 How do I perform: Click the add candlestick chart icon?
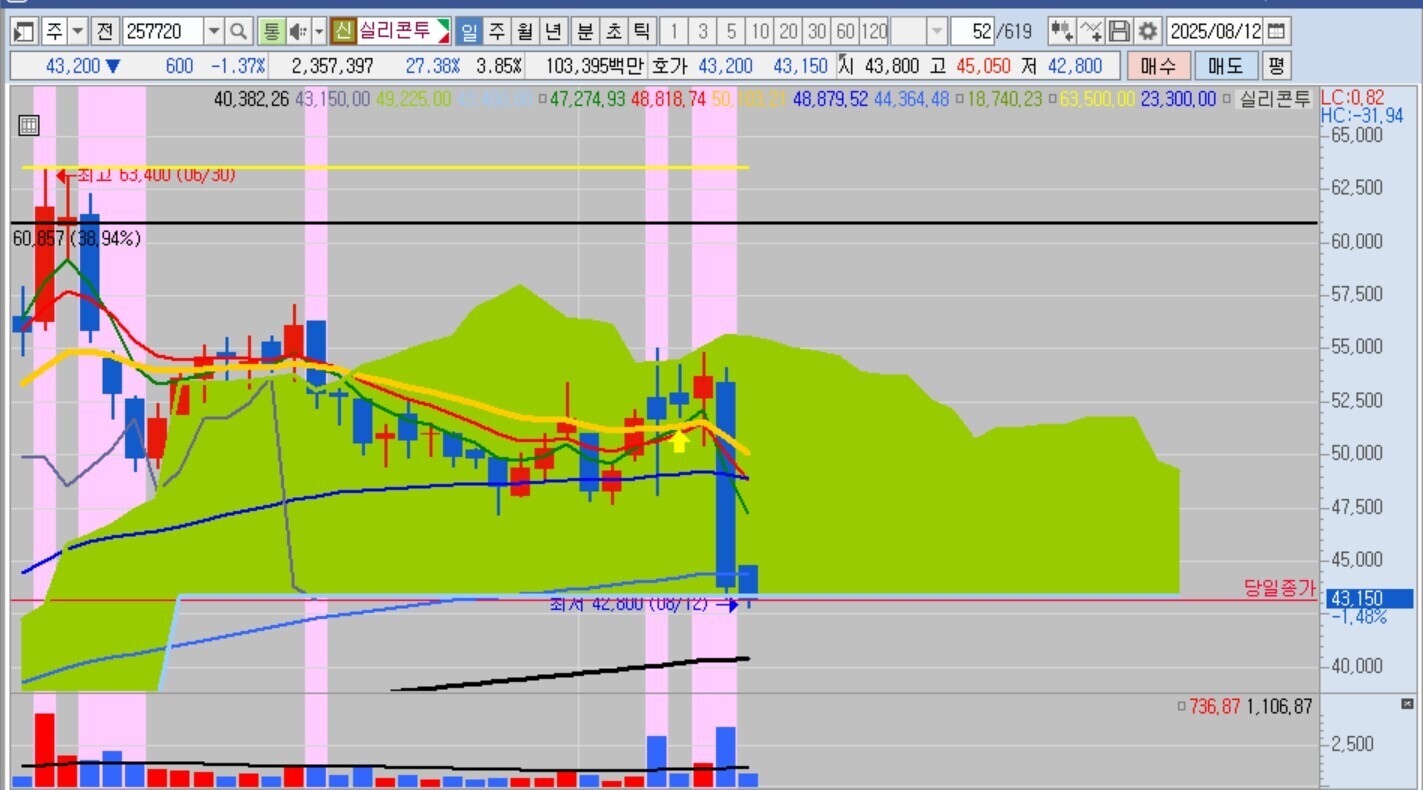(1062, 31)
